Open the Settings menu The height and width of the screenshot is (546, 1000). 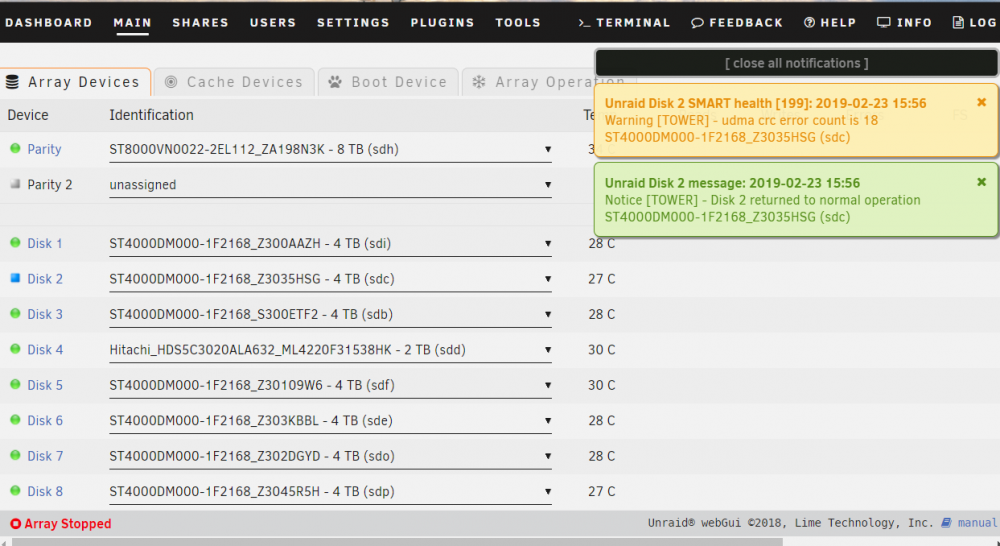353,22
